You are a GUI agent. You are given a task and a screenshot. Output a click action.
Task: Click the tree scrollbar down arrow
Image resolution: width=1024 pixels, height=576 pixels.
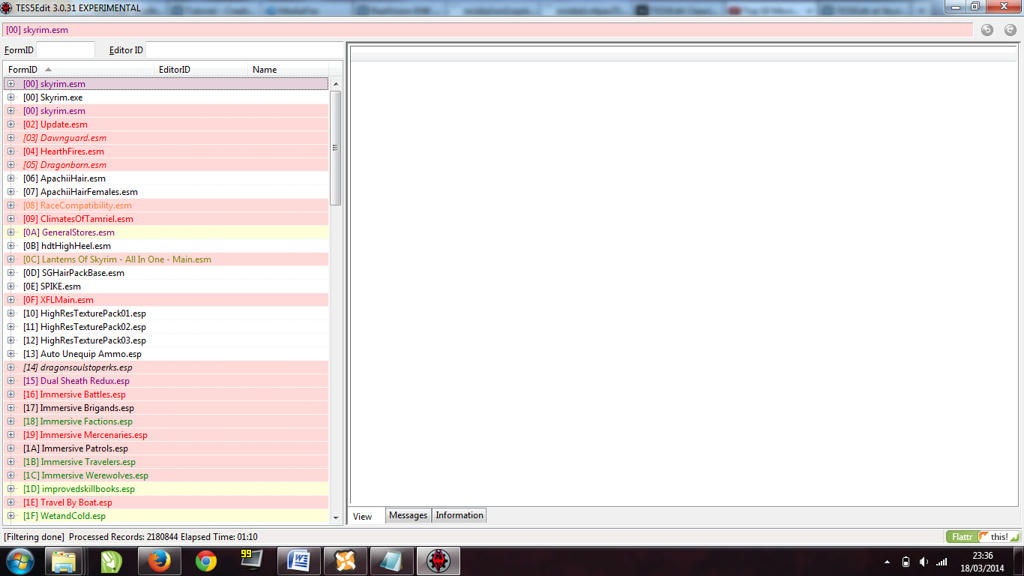(336, 518)
